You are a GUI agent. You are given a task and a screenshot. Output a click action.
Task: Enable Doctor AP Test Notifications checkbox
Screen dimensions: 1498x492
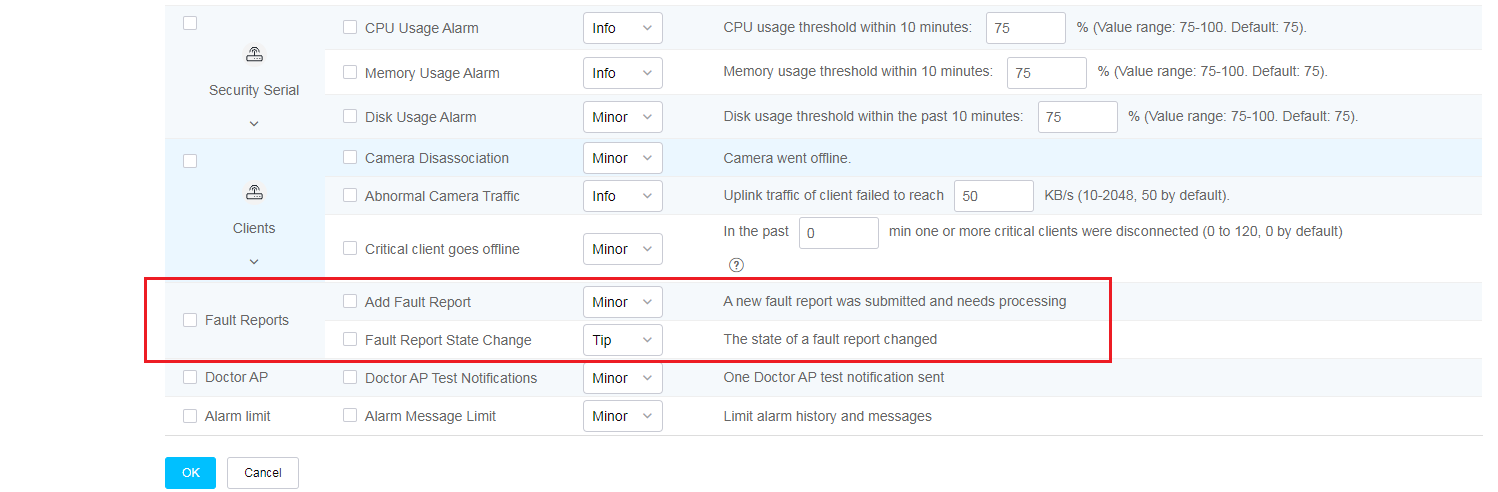[x=350, y=378]
